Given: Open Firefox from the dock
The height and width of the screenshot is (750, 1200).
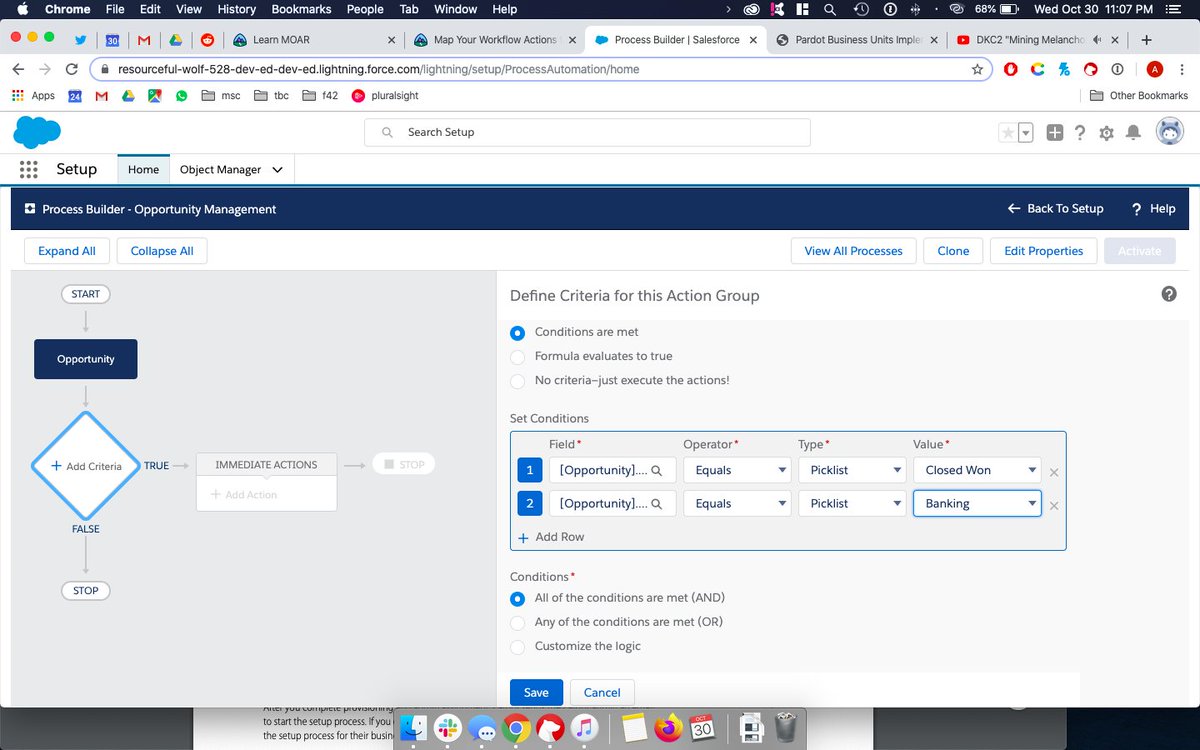Looking at the screenshot, I should coord(667,727).
